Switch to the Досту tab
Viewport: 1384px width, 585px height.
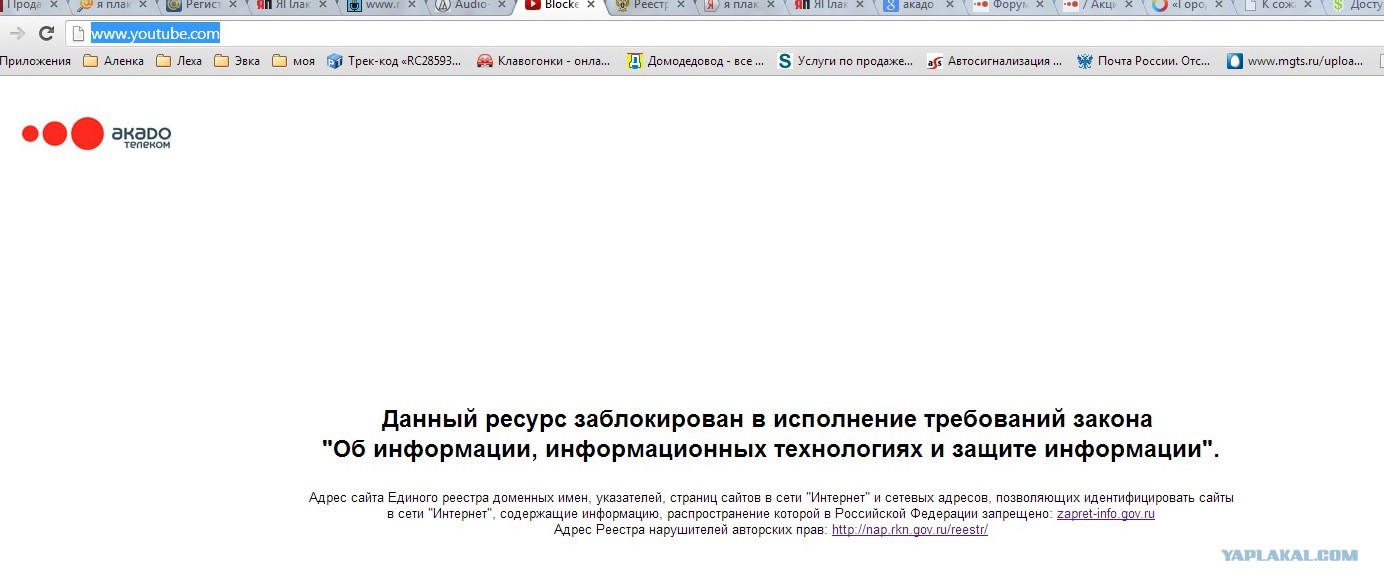[x=1358, y=5]
